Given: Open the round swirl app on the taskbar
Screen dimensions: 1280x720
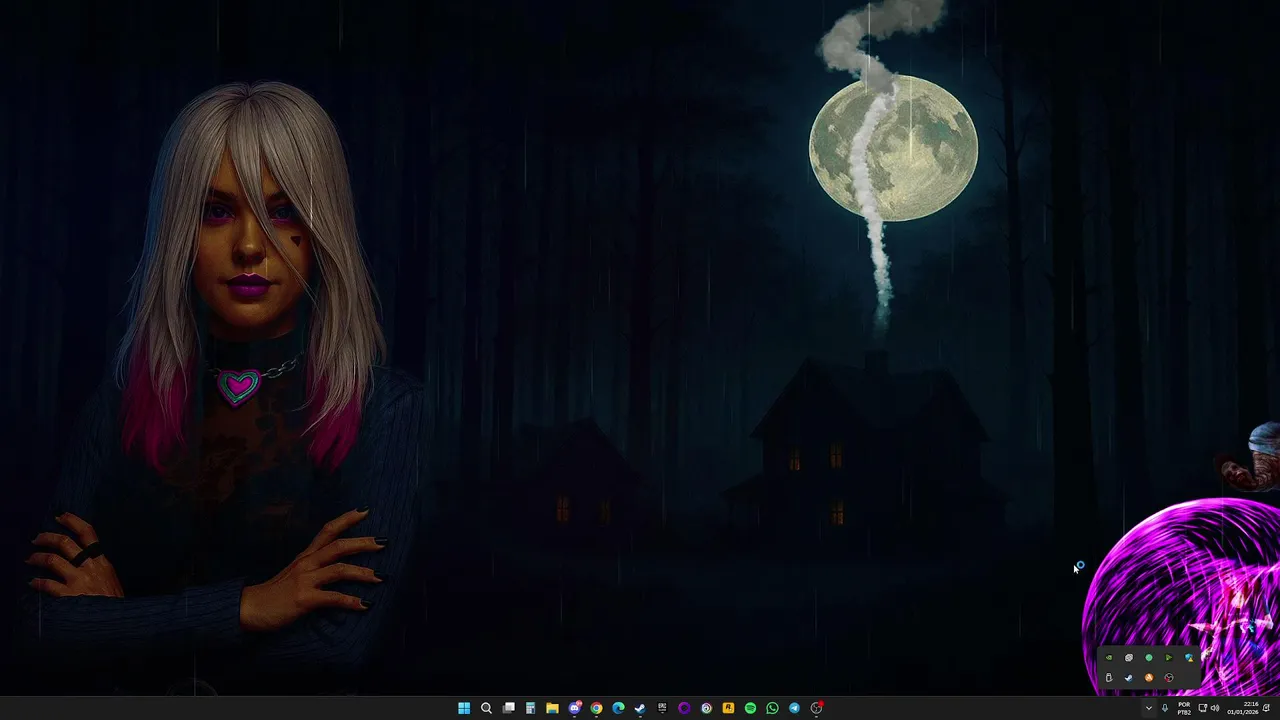Looking at the screenshot, I should [706, 708].
